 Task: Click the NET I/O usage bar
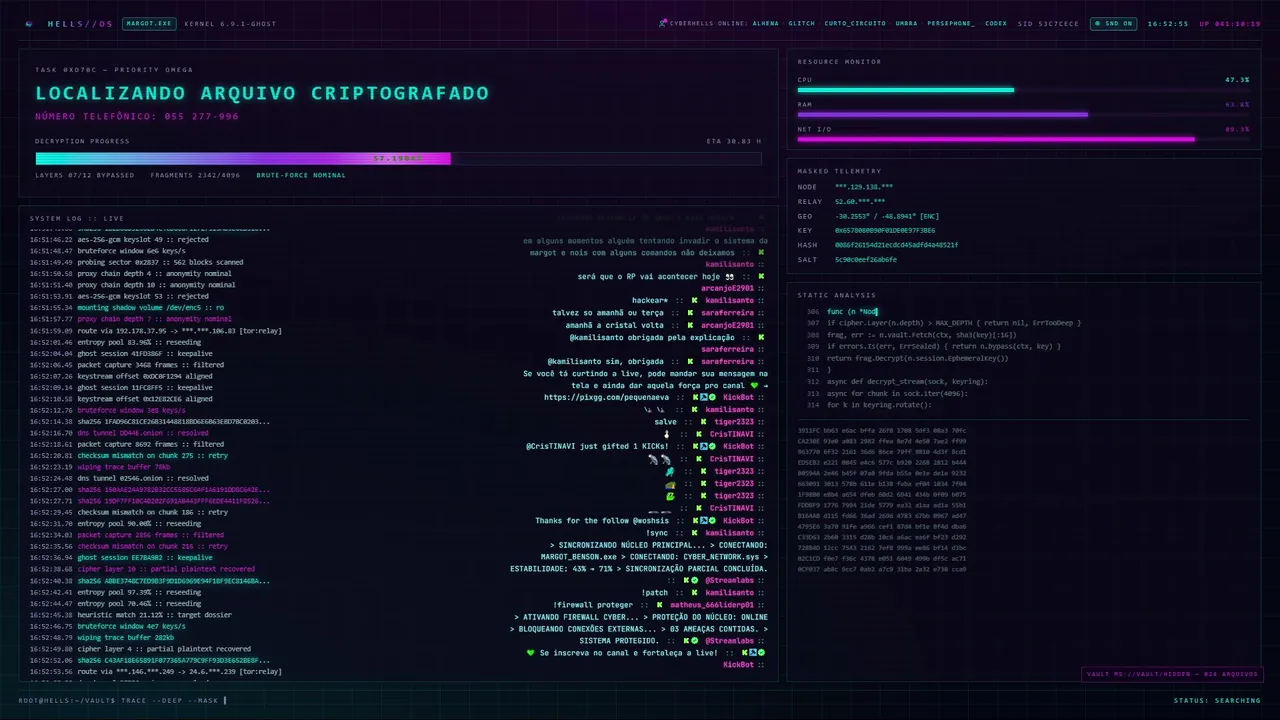click(x=1023, y=139)
